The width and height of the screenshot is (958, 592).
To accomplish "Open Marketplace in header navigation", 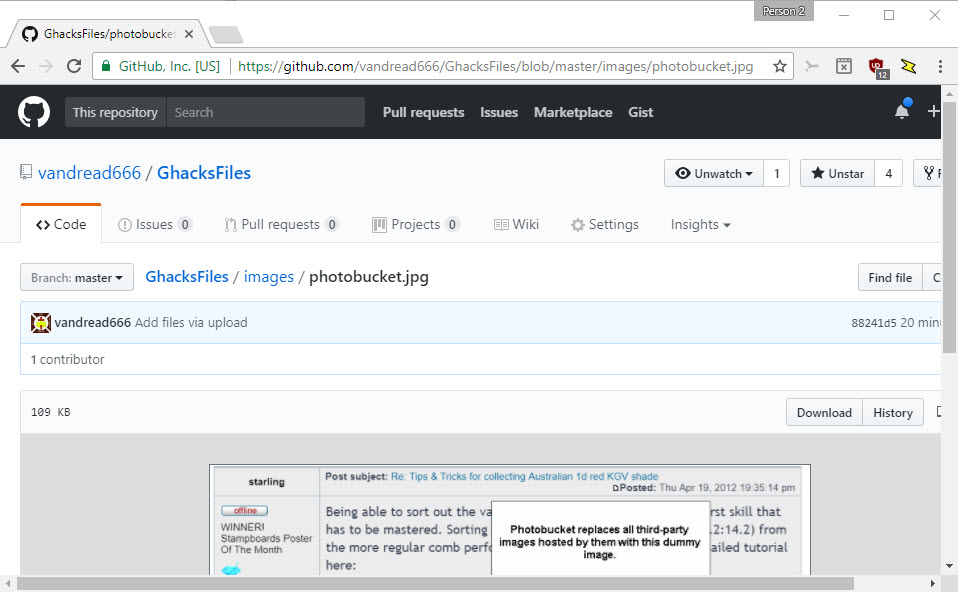I will pyautogui.click(x=573, y=112).
